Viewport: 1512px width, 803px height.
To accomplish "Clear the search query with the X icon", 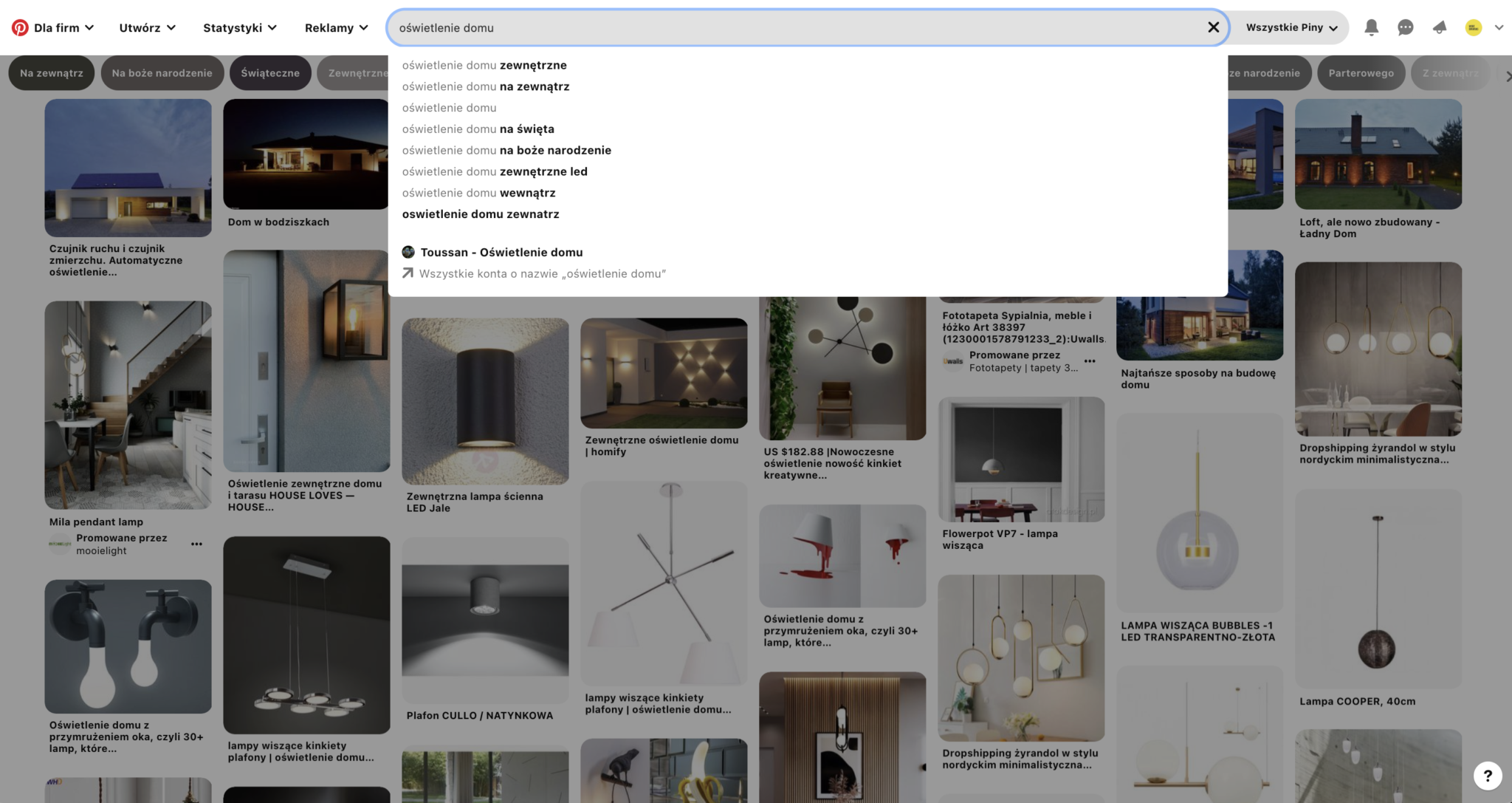I will click(x=1213, y=27).
